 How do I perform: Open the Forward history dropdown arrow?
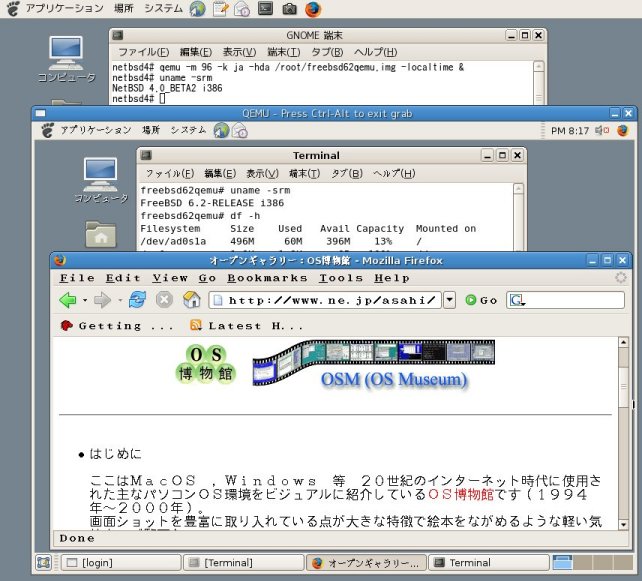click(120, 301)
